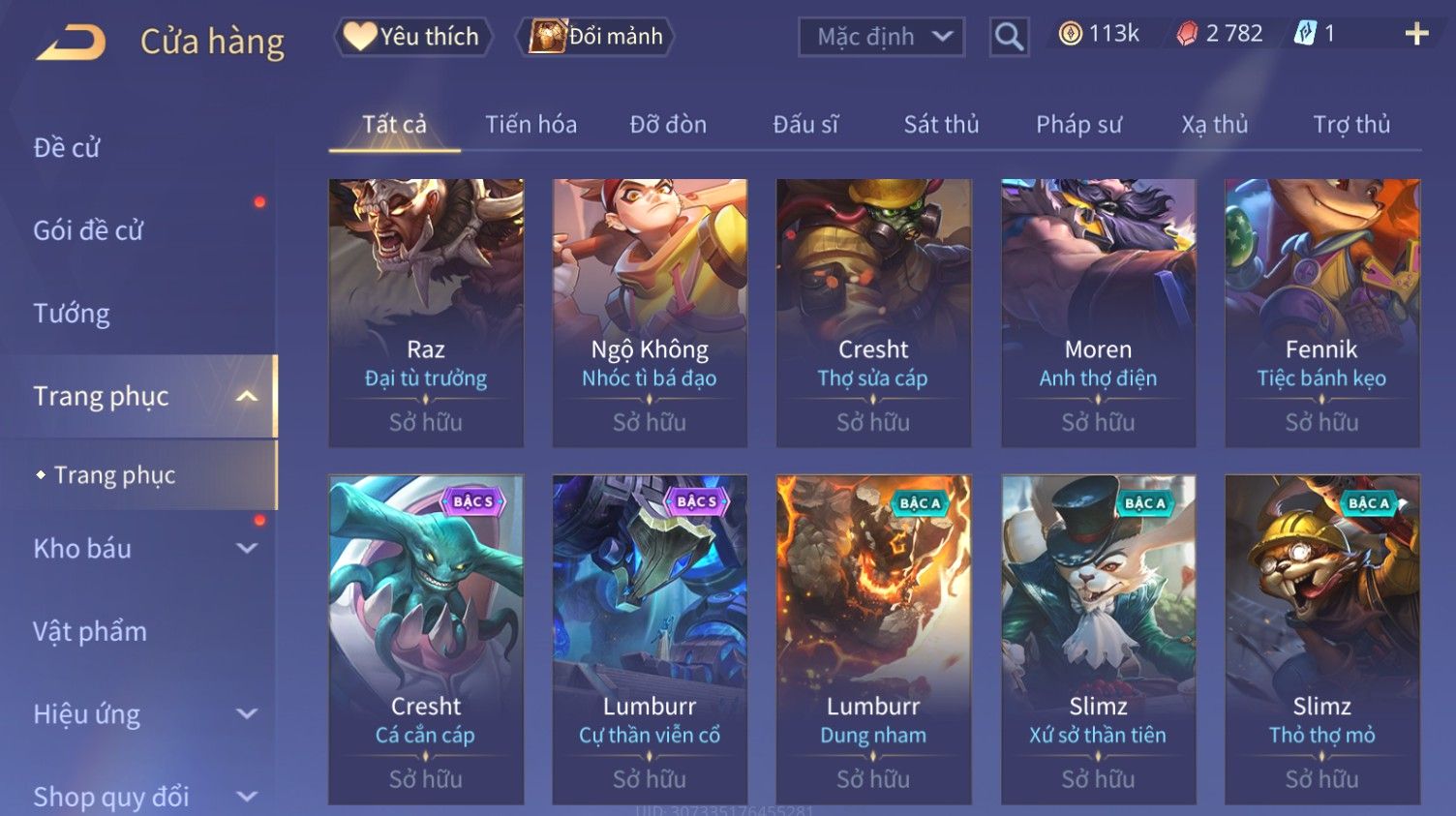Open Tướng in the sidebar
This screenshot has width=1456, height=816.
click(x=72, y=314)
